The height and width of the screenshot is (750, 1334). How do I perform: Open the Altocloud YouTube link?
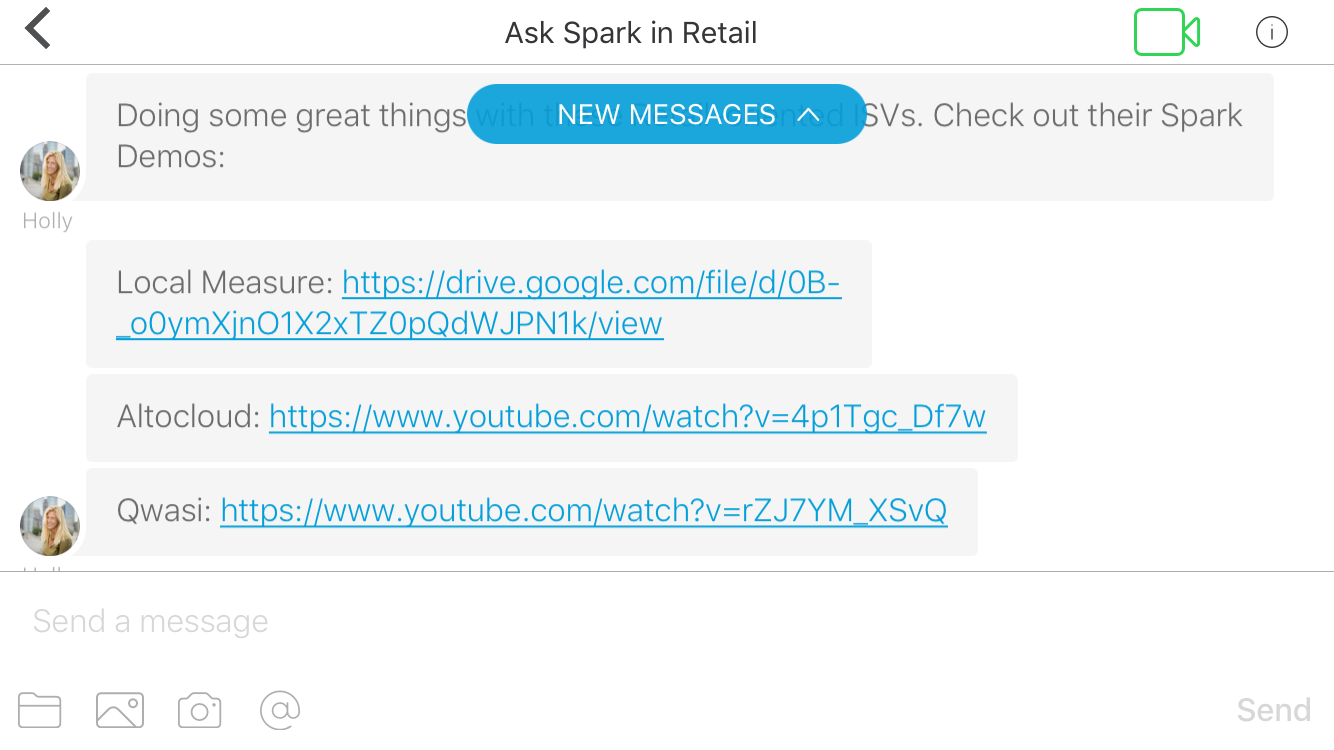pyautogui.click(x=627, y=417)
